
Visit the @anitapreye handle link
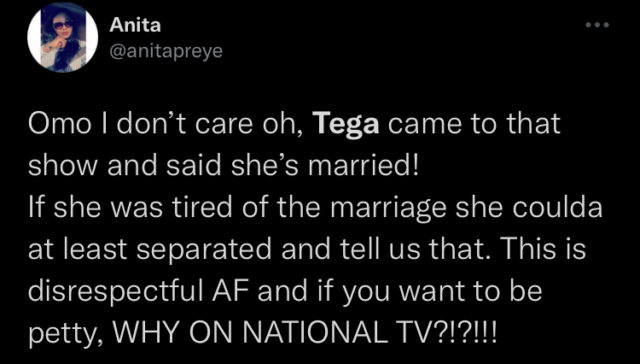(165, 52)
